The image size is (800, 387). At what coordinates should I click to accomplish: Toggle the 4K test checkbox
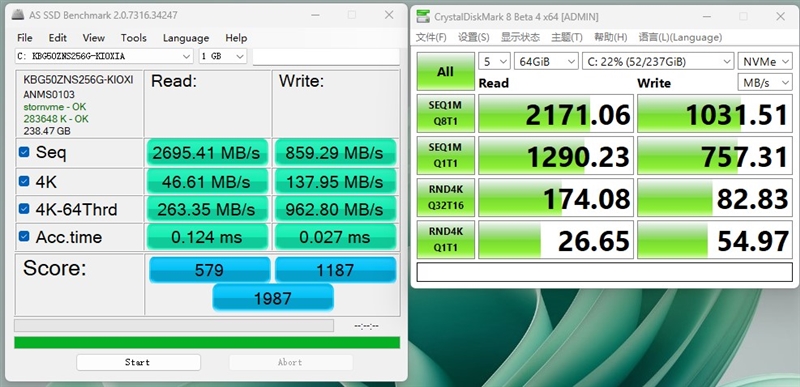point(24,181)
